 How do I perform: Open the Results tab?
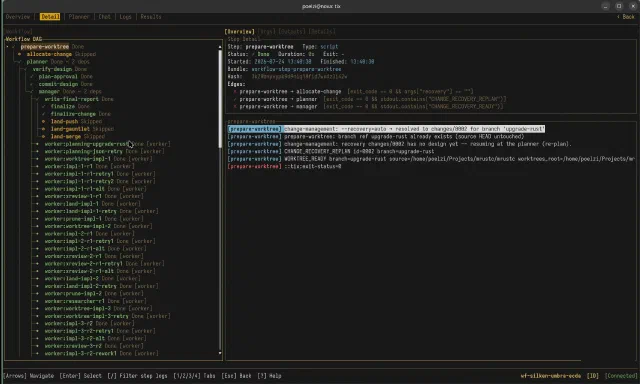click(x=151, y=17)
